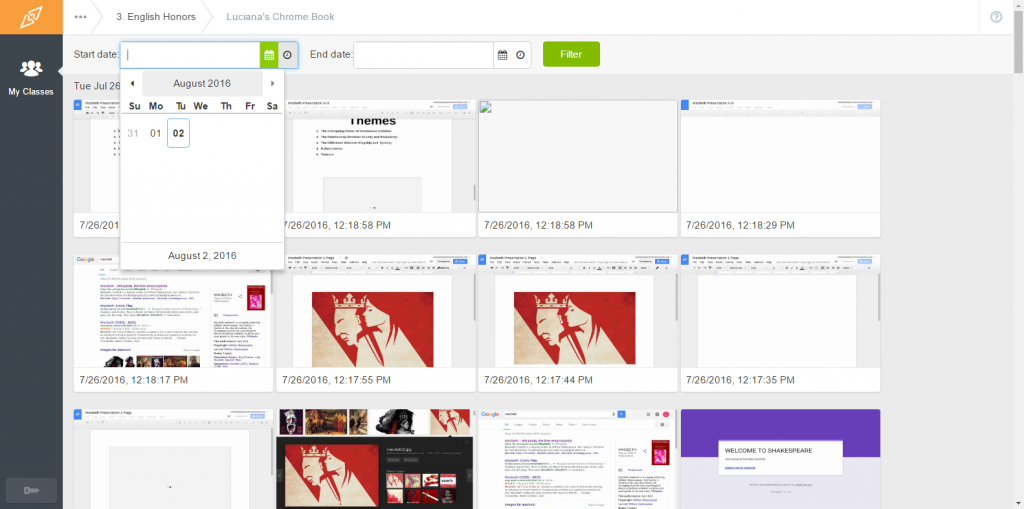Open the help question mark icon
The height and width of the screenshot is (509, 1024).
pos(996,17)
